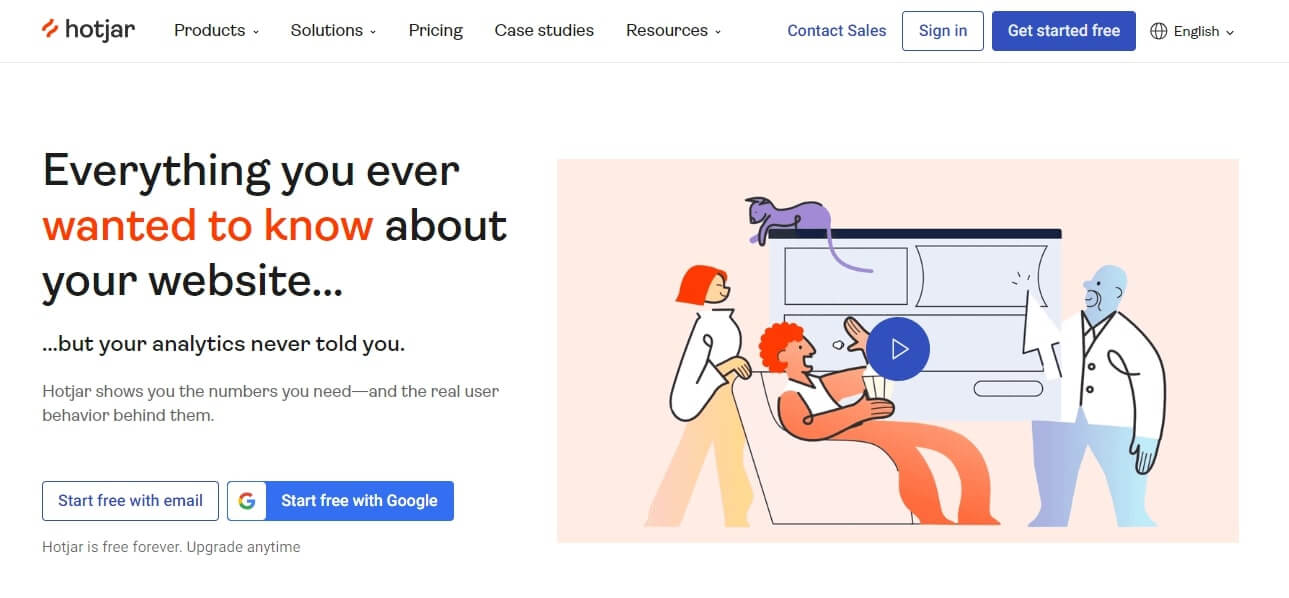The width and height of the screenshot is (1289, 598).
Task: Click the orange 'wanted to know' headline text
Action: tap(208, 226)
